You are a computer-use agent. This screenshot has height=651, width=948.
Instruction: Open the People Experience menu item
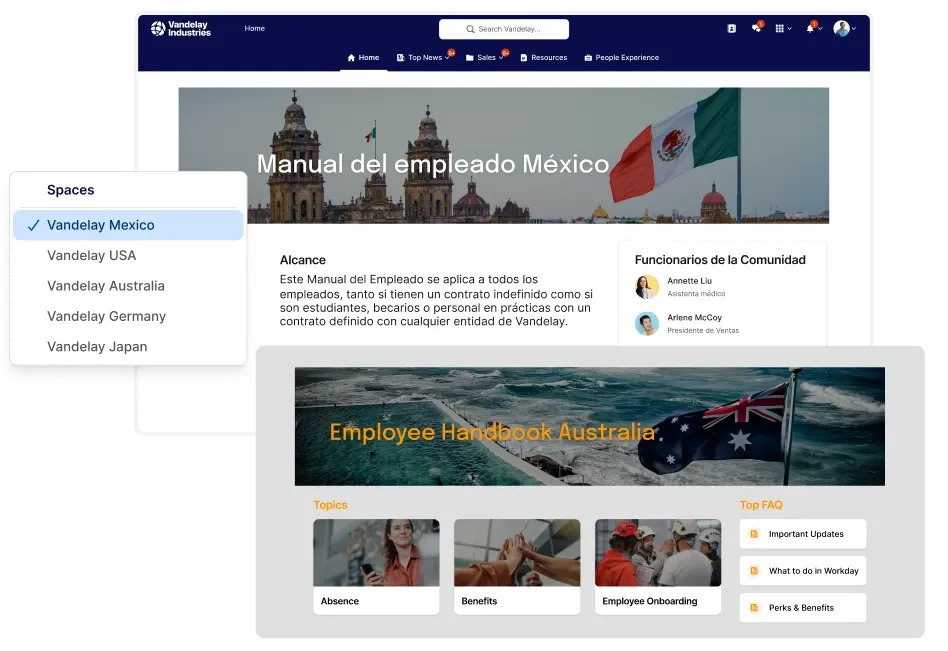pyautogui.click(x=621, y=58)
